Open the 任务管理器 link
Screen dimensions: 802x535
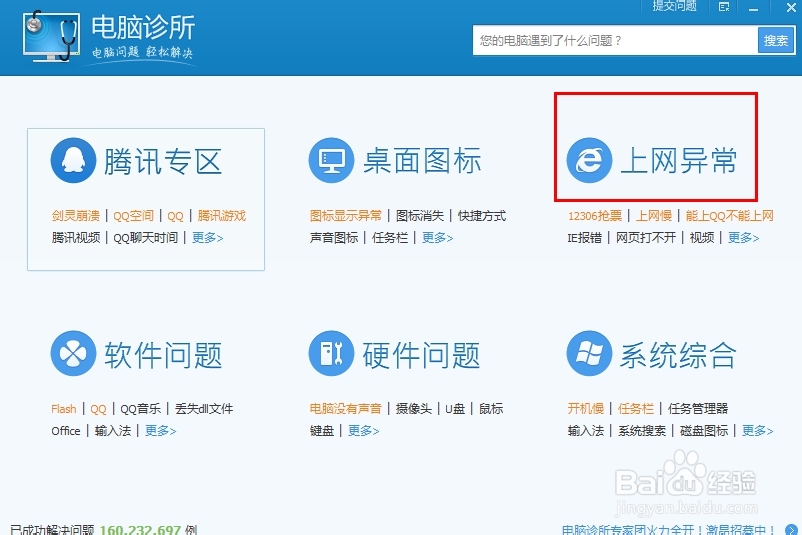[698, 409]
